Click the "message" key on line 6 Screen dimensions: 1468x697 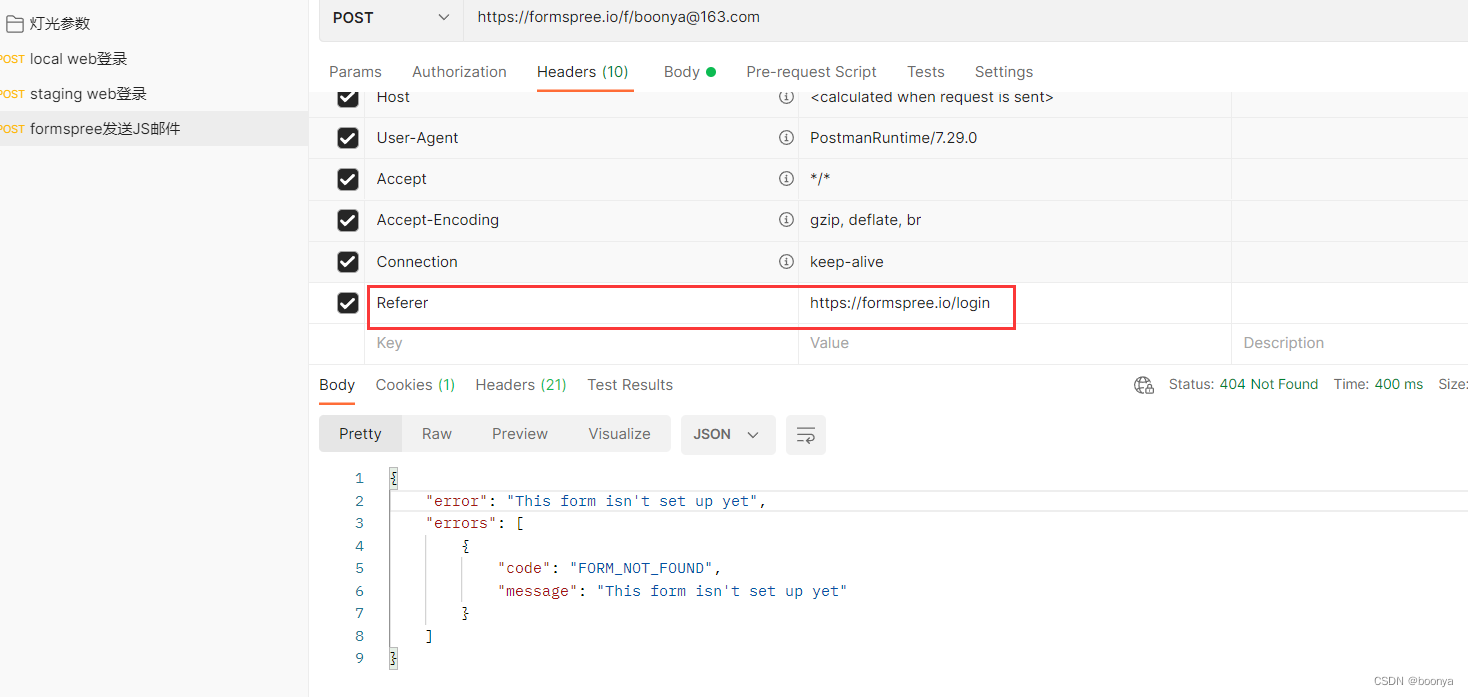coord(538,591)
